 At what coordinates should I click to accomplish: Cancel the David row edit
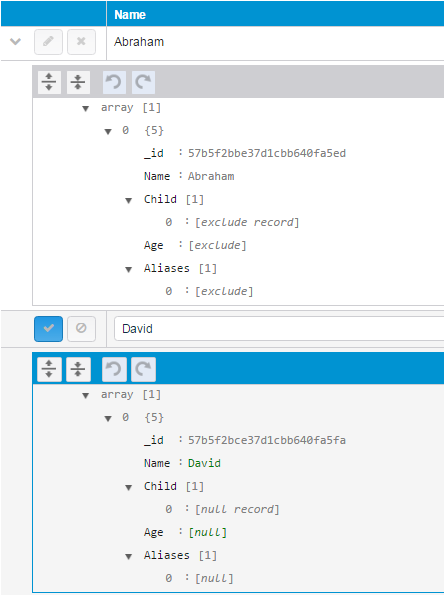[81, 329]
